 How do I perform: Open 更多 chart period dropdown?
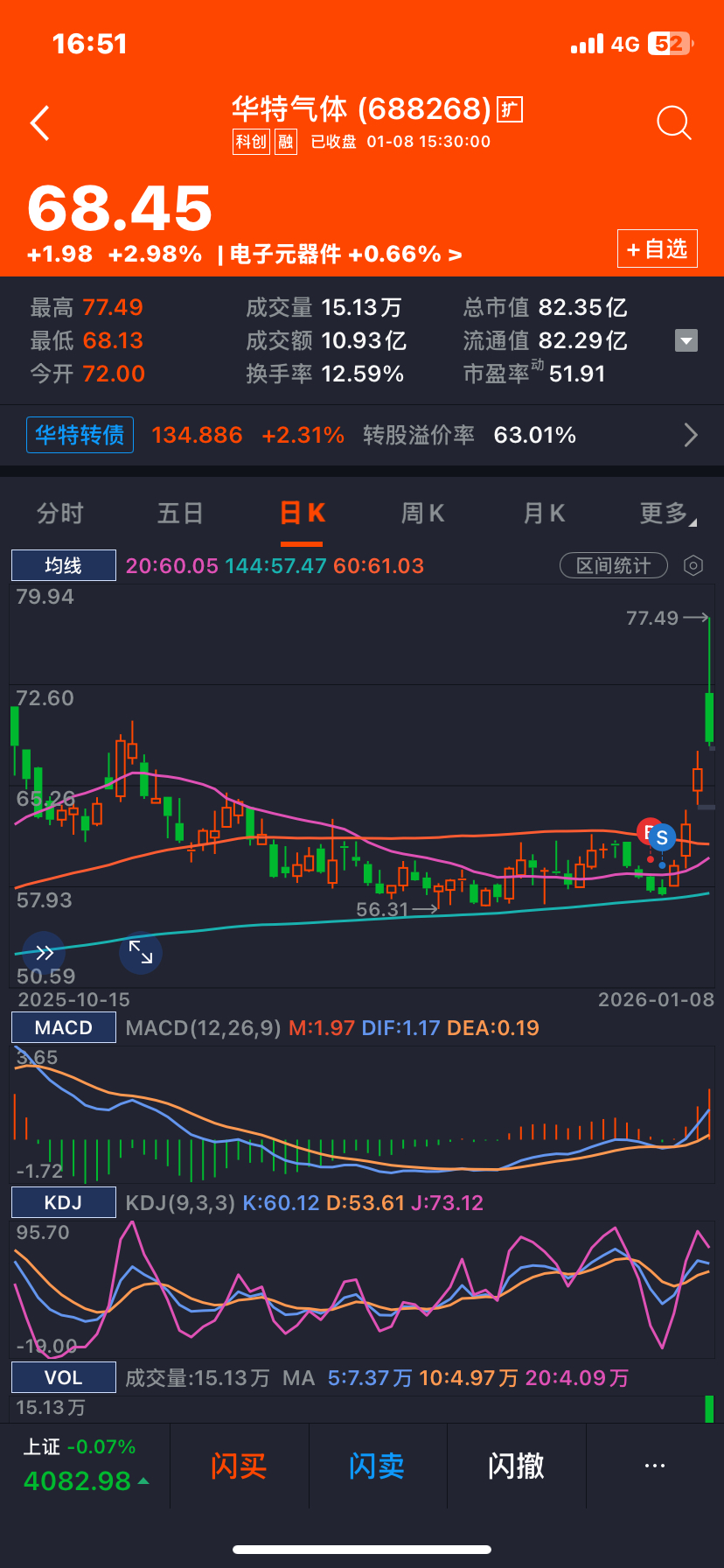coord(669,514)
